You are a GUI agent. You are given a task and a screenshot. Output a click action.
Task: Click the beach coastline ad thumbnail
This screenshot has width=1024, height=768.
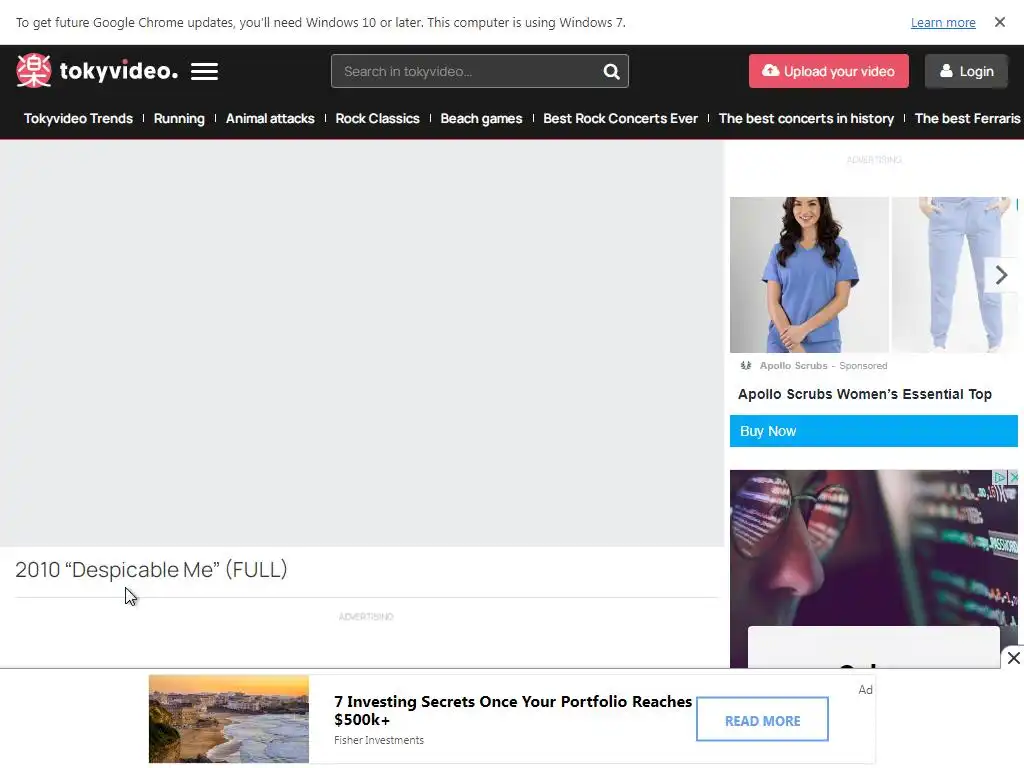click(x=229, y=719)
